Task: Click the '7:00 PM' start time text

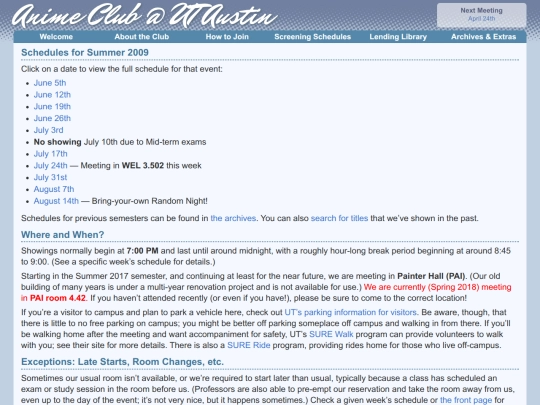Action: [x=142, y=251]
